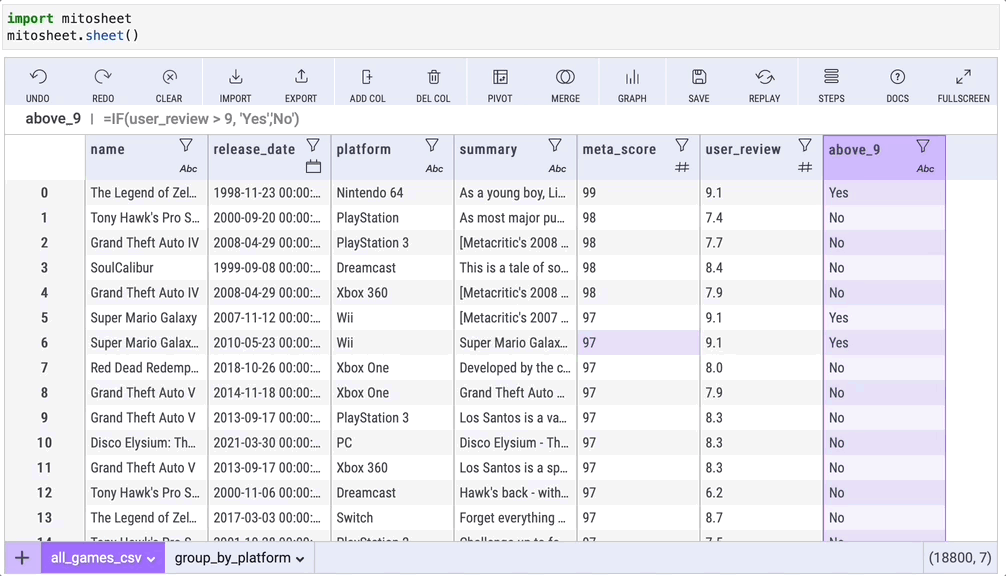Expand the group_by_platform tab dropdown arrow

tap(300, 559)
